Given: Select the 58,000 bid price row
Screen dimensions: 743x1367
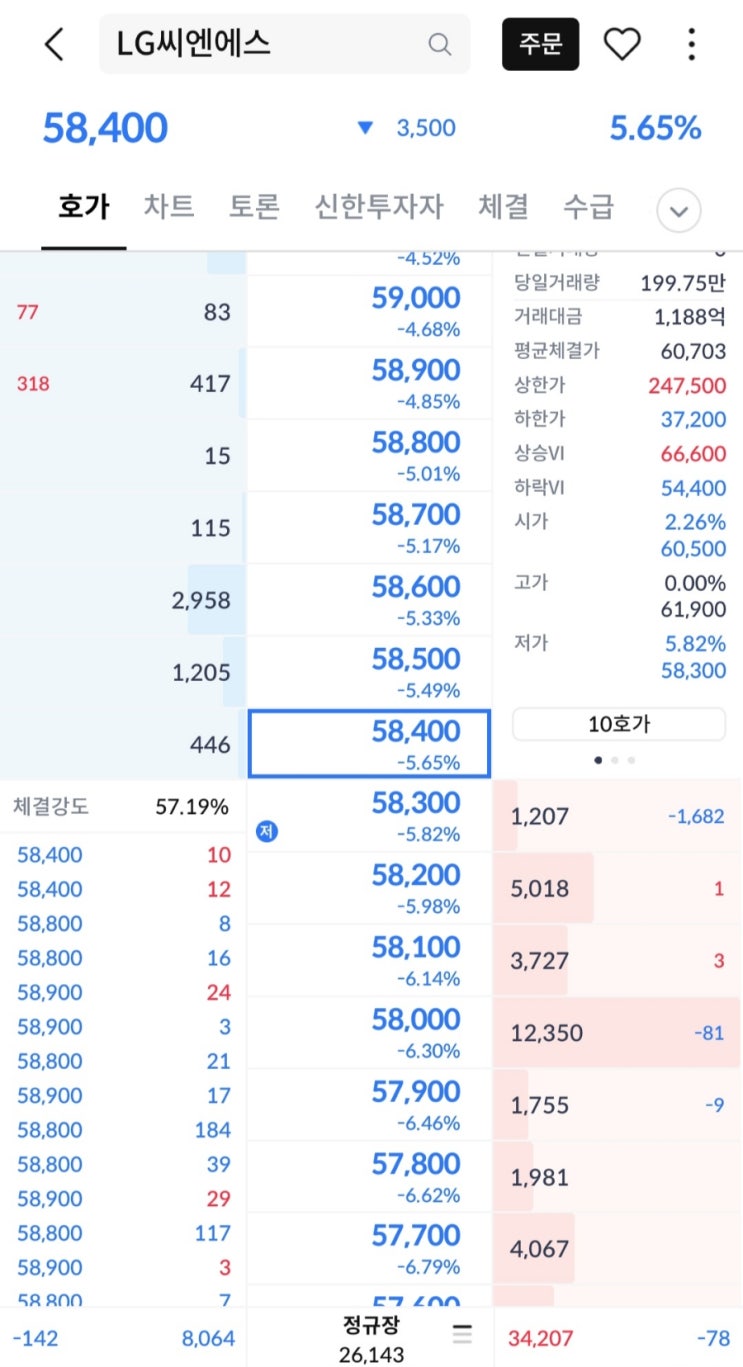Looking at the screenshot, I should click(369, 1032).
